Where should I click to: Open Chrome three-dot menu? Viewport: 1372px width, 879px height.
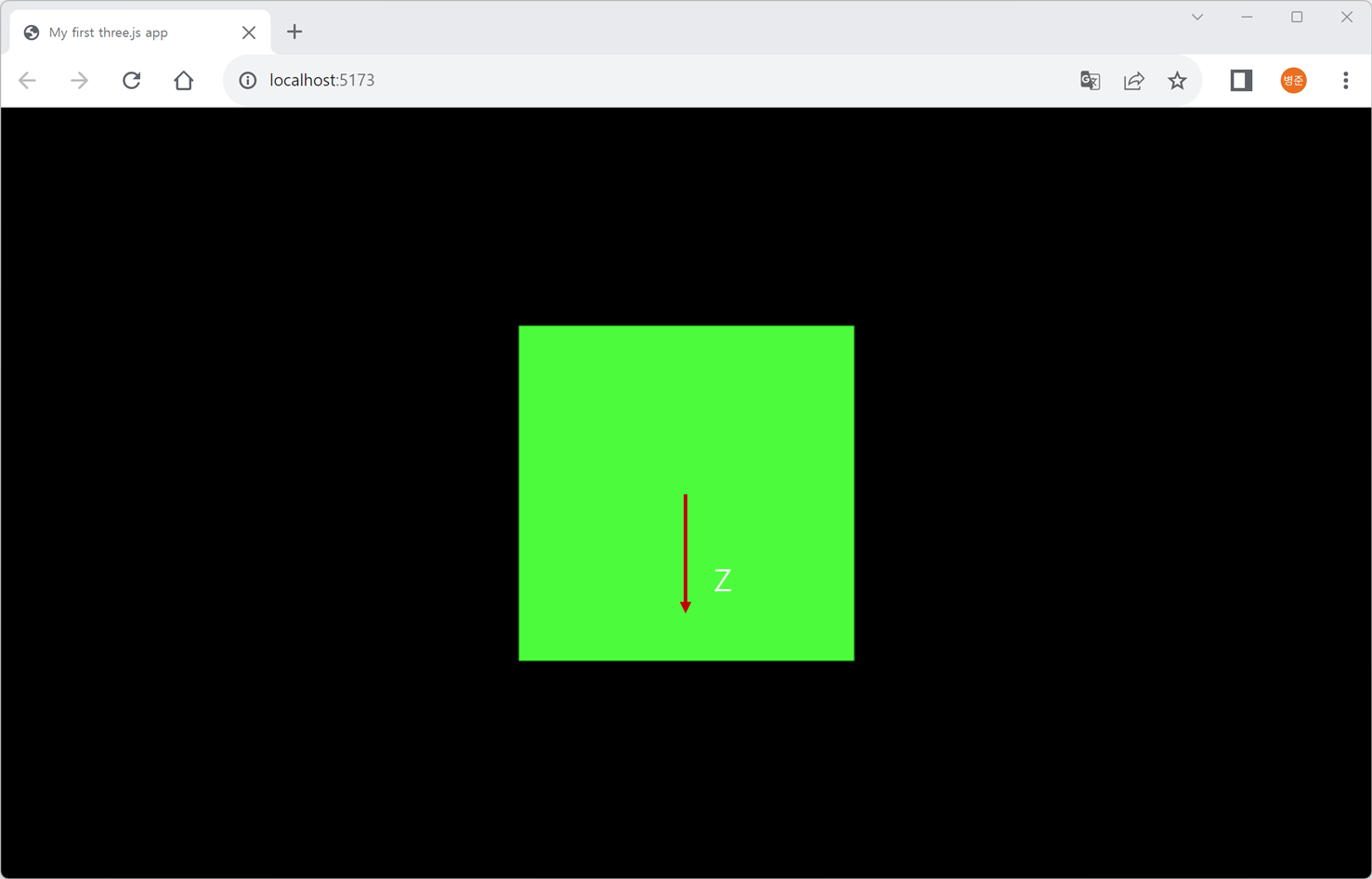[1345, 81]
